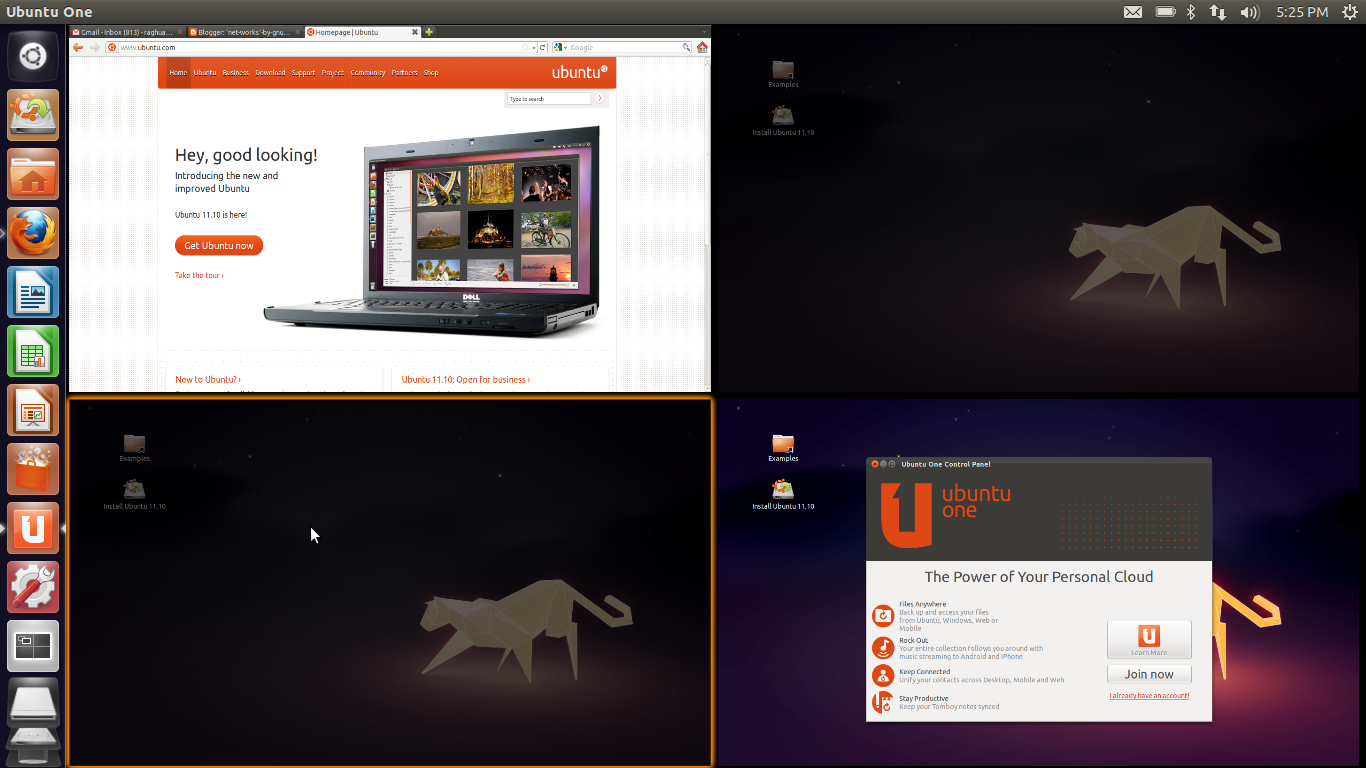
Task: Click Firefox's home button
Action: click(x=701, y=46)
